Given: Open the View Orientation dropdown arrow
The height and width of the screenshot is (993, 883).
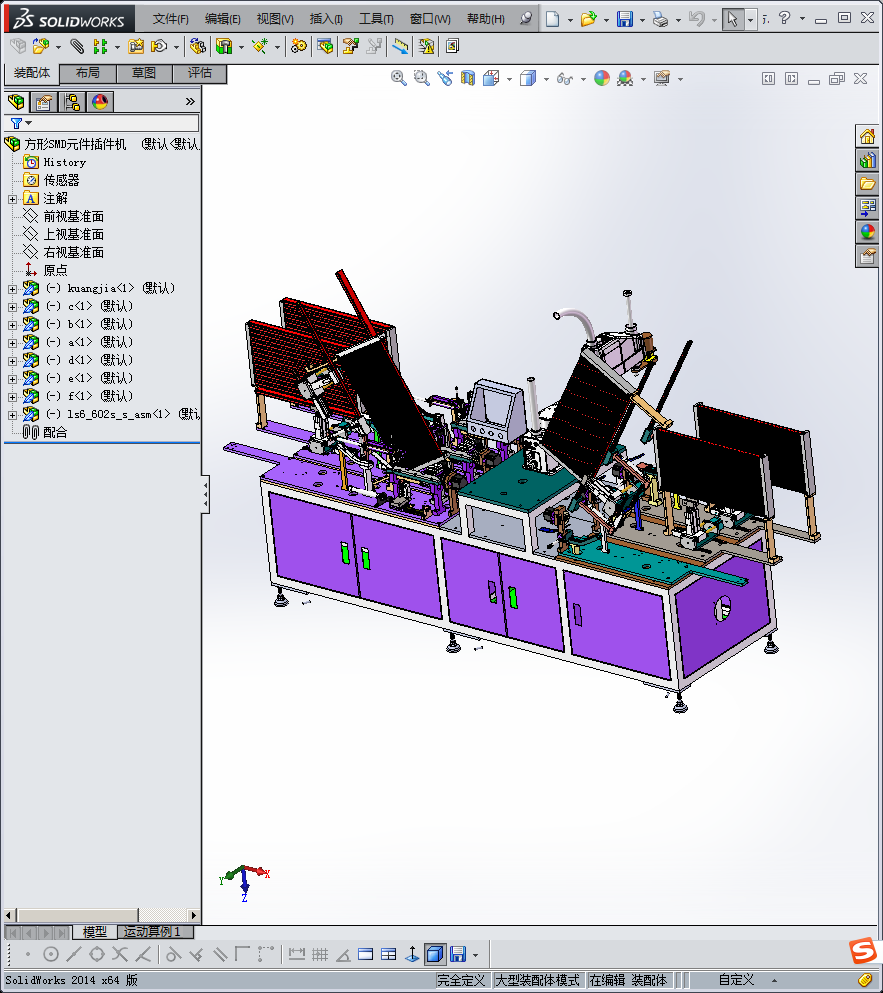Looking at the screenshot, I should point(509,79).
